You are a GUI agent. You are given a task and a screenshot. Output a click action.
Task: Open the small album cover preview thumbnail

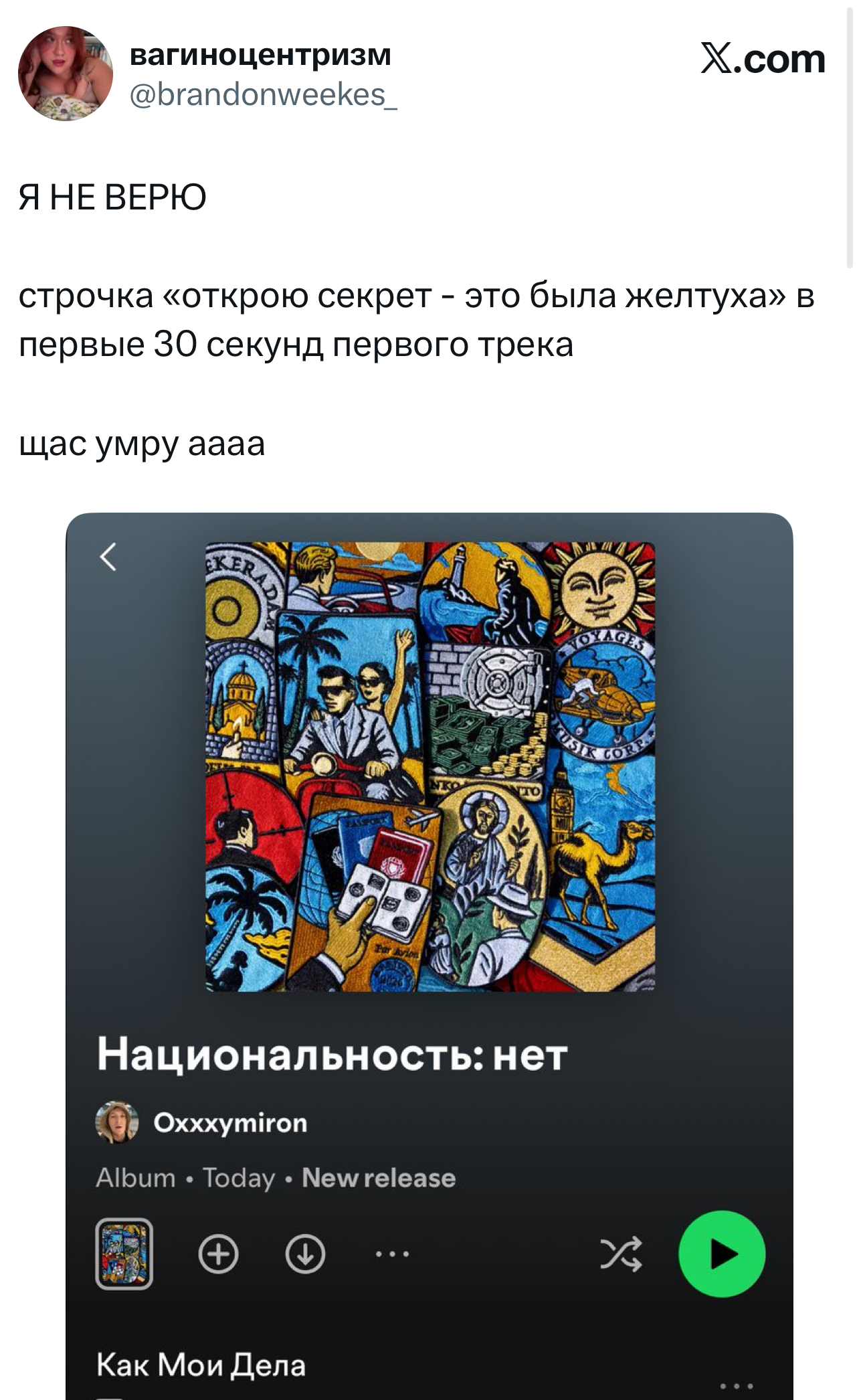tap(124, 1254)
